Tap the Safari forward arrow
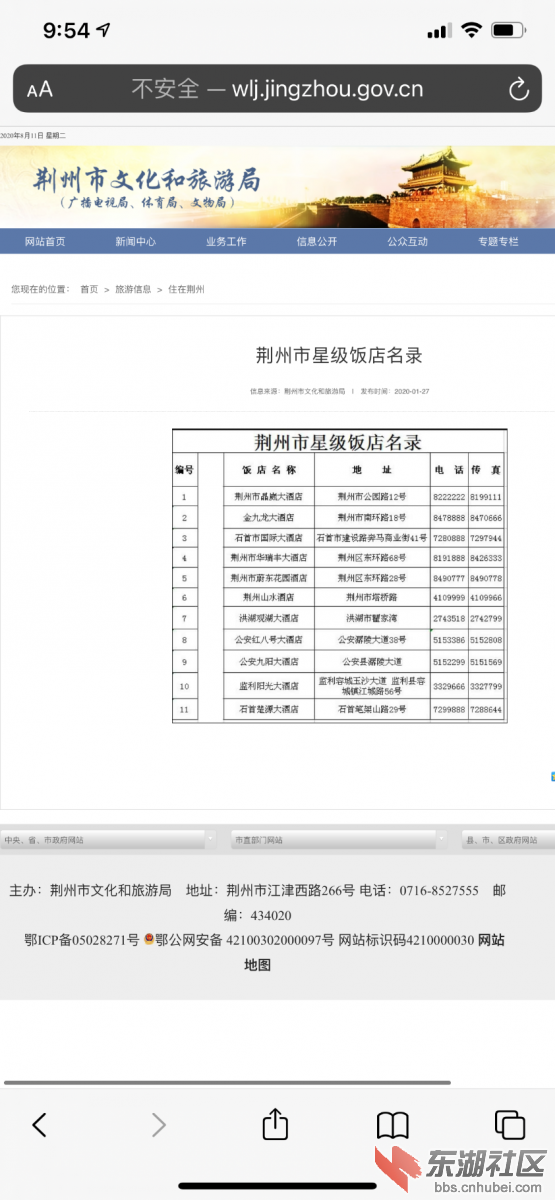The height and width of the screenshot is (1200, 555). (x=158, y=1125)
